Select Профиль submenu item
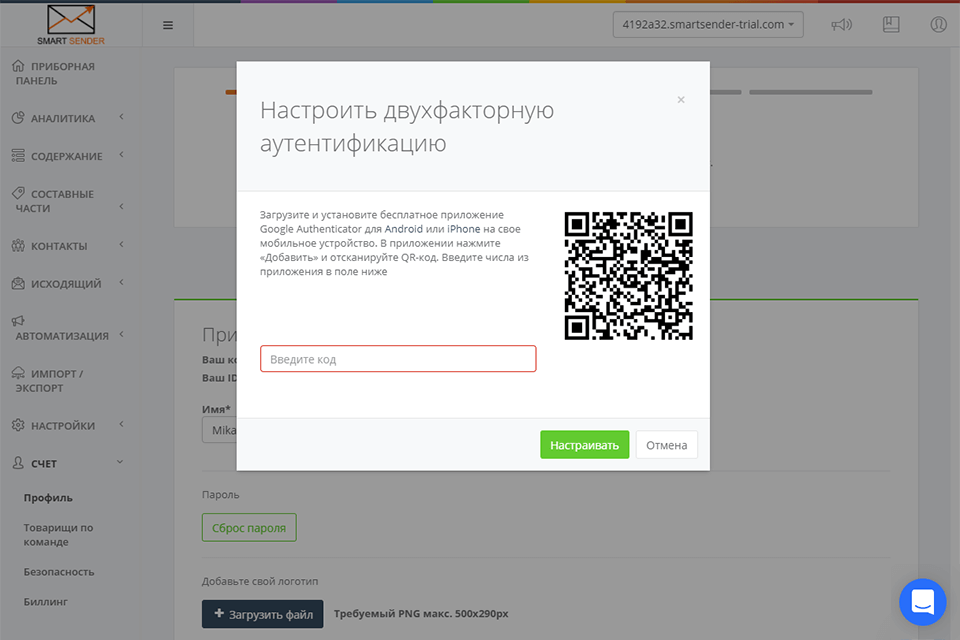The width and height of the screenshot is (960, 640). [x=48, y=498]
